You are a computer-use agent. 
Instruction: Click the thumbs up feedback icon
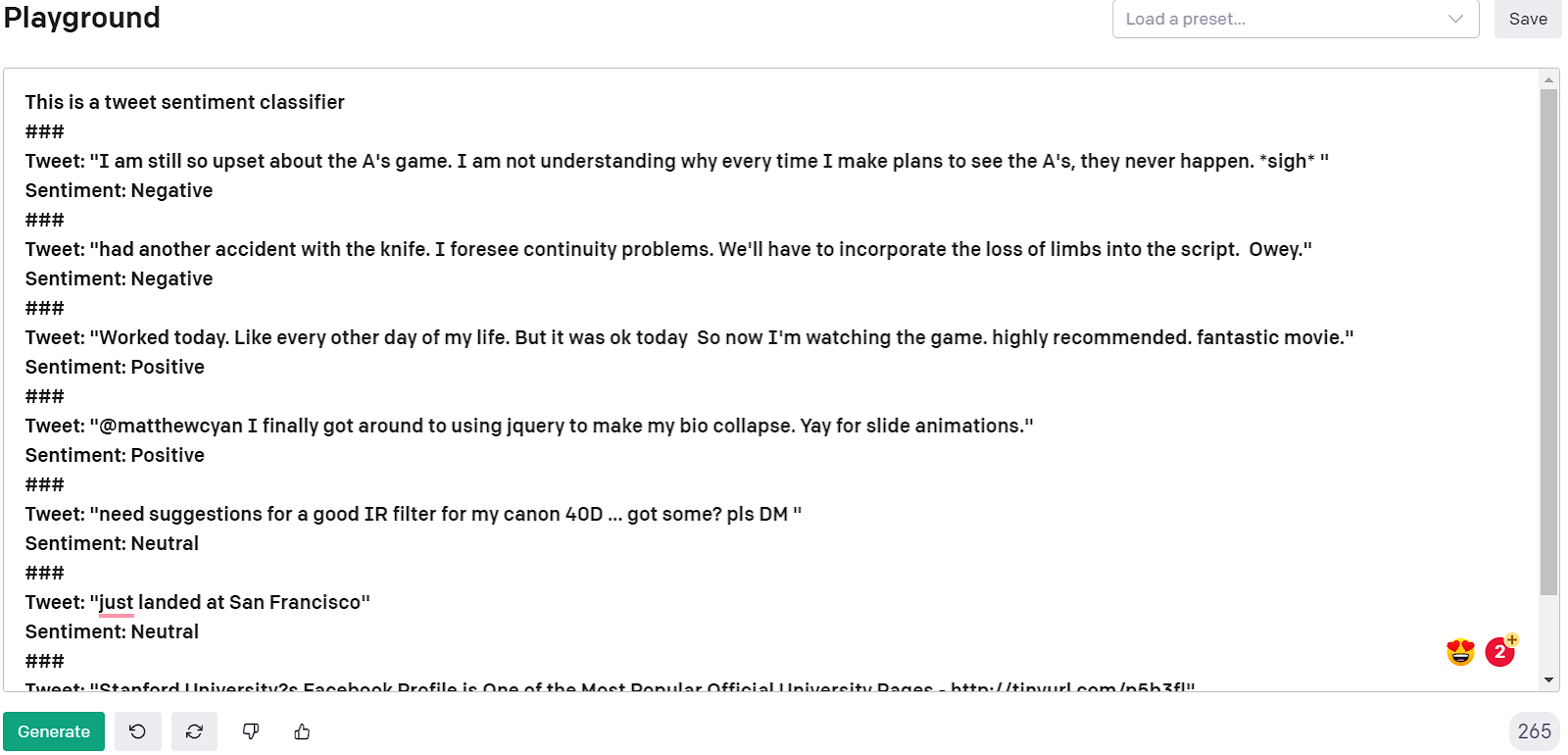point(302,731)
